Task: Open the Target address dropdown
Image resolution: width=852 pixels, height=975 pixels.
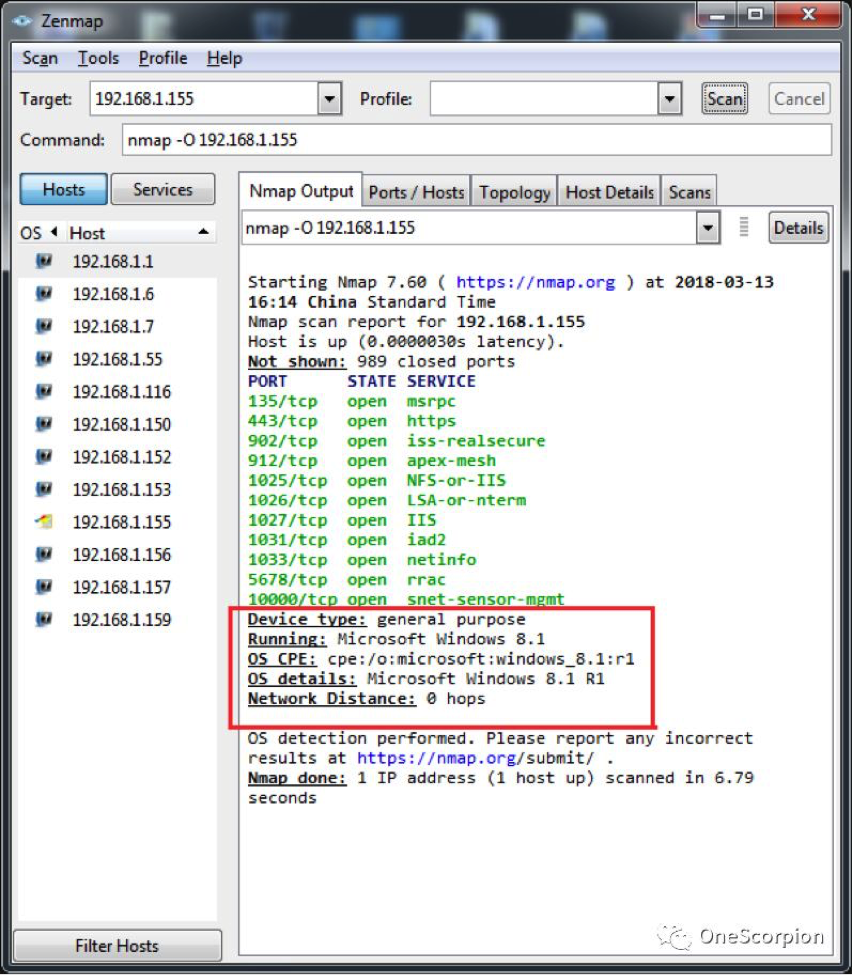Action: [330, 98]
